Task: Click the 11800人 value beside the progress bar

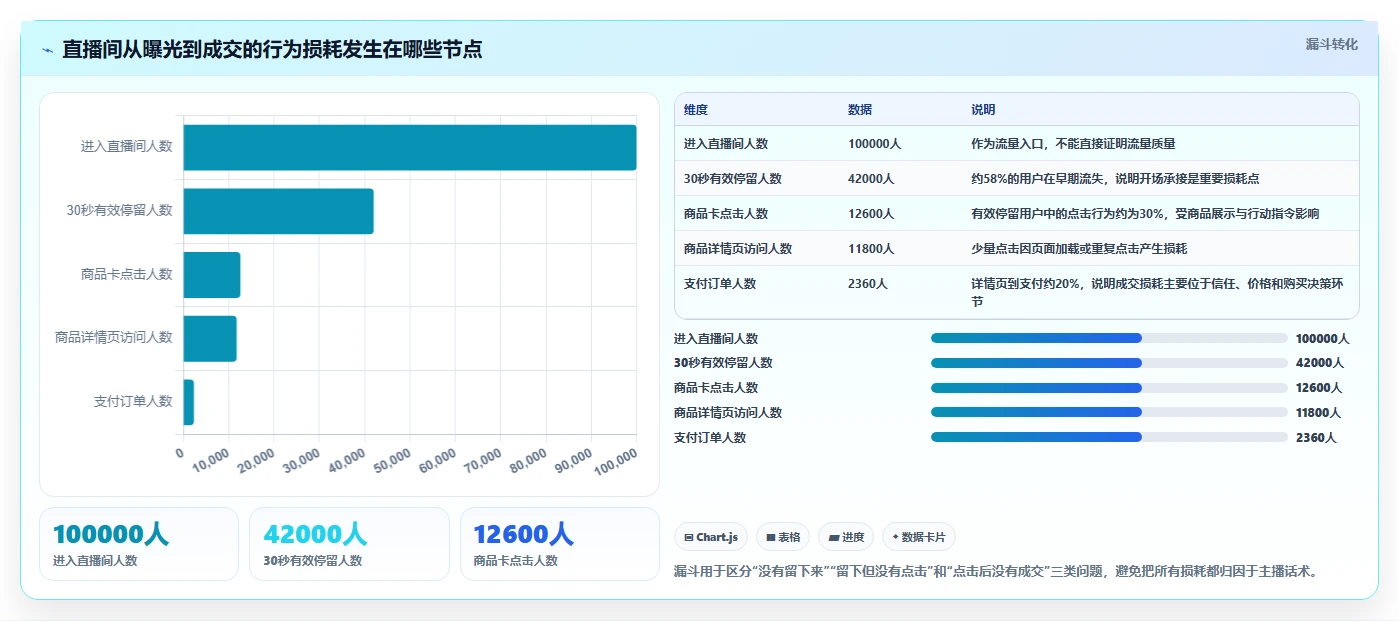Action: (1319, 412)
